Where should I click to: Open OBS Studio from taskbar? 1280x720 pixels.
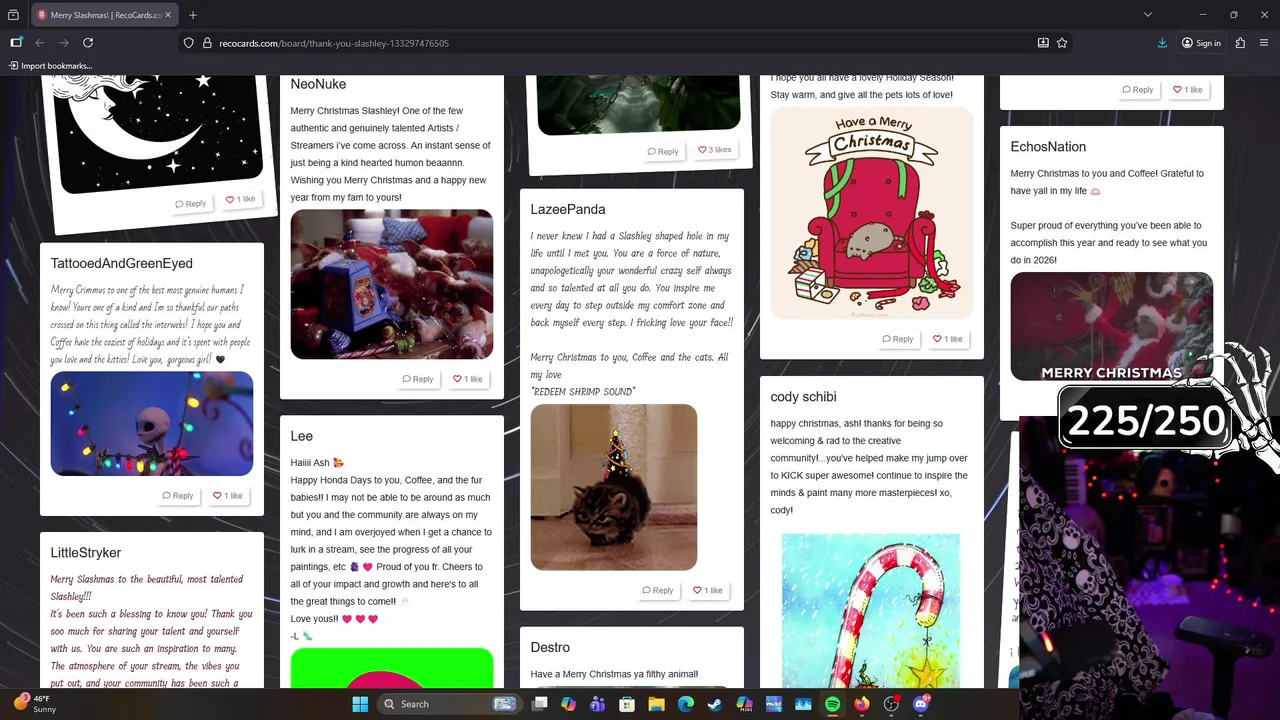[x=891, y=704]
